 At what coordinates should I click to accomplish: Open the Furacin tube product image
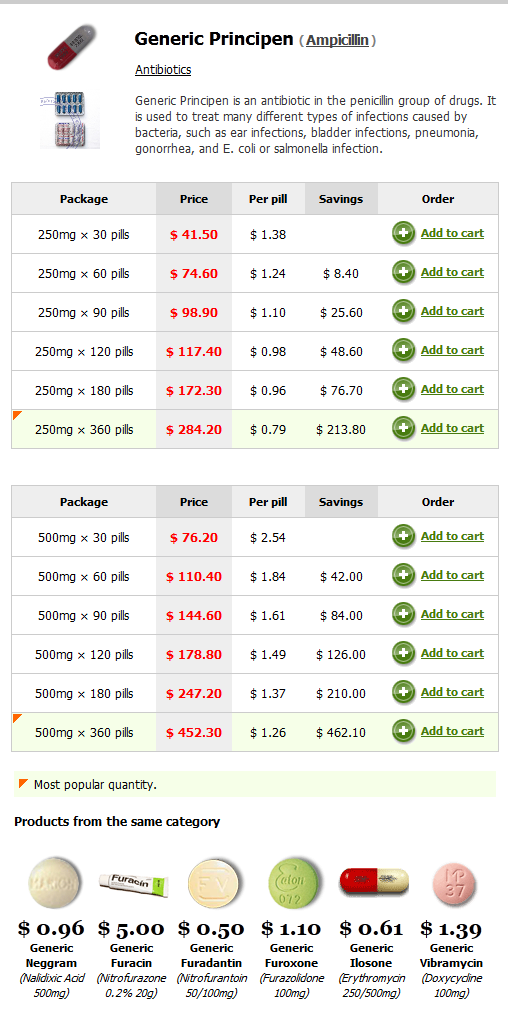coord(133,882)
